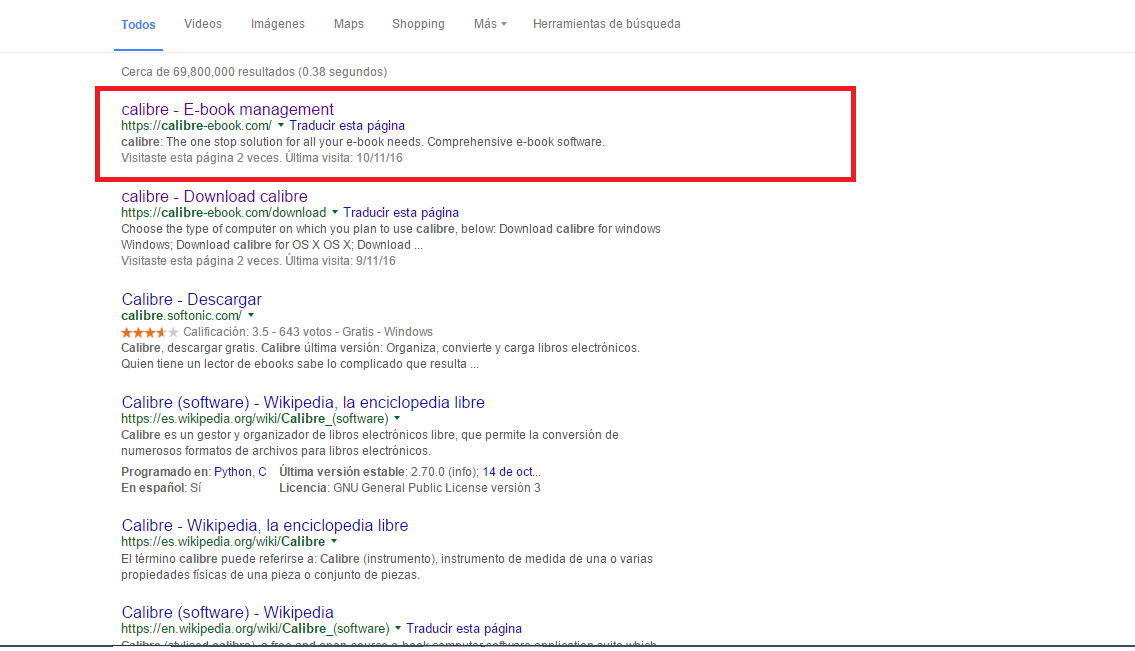Click the 'En español: Sí' text
Viewport: 1135px width, 651px height.
click(161, 488)
